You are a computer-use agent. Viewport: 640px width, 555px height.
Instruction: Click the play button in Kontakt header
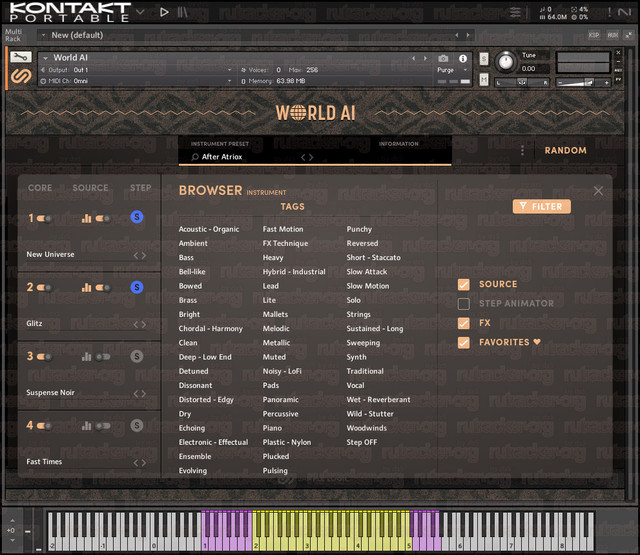[164, 12]
